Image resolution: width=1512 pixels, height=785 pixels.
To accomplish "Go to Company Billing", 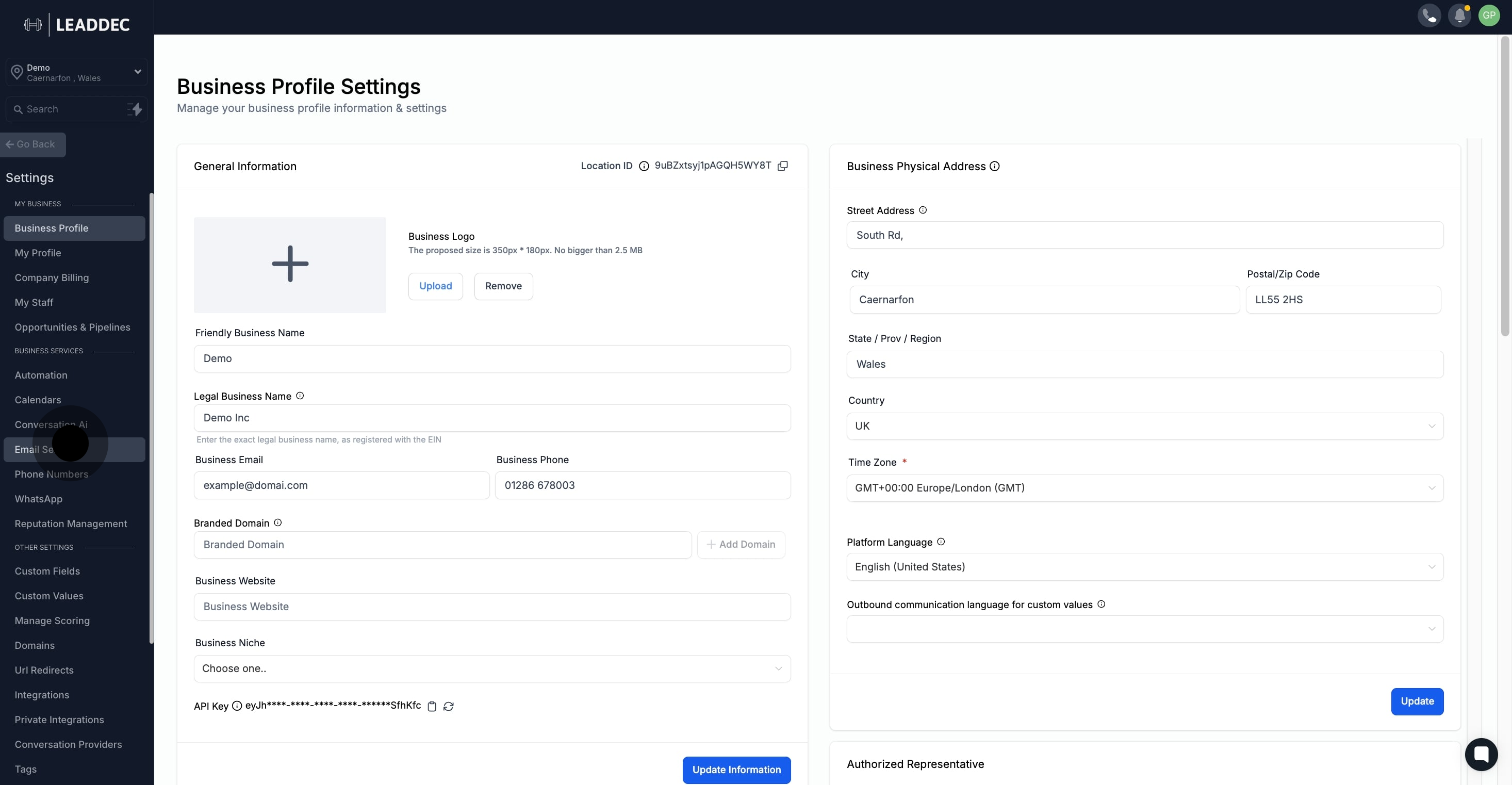I will tap(75, 277).
